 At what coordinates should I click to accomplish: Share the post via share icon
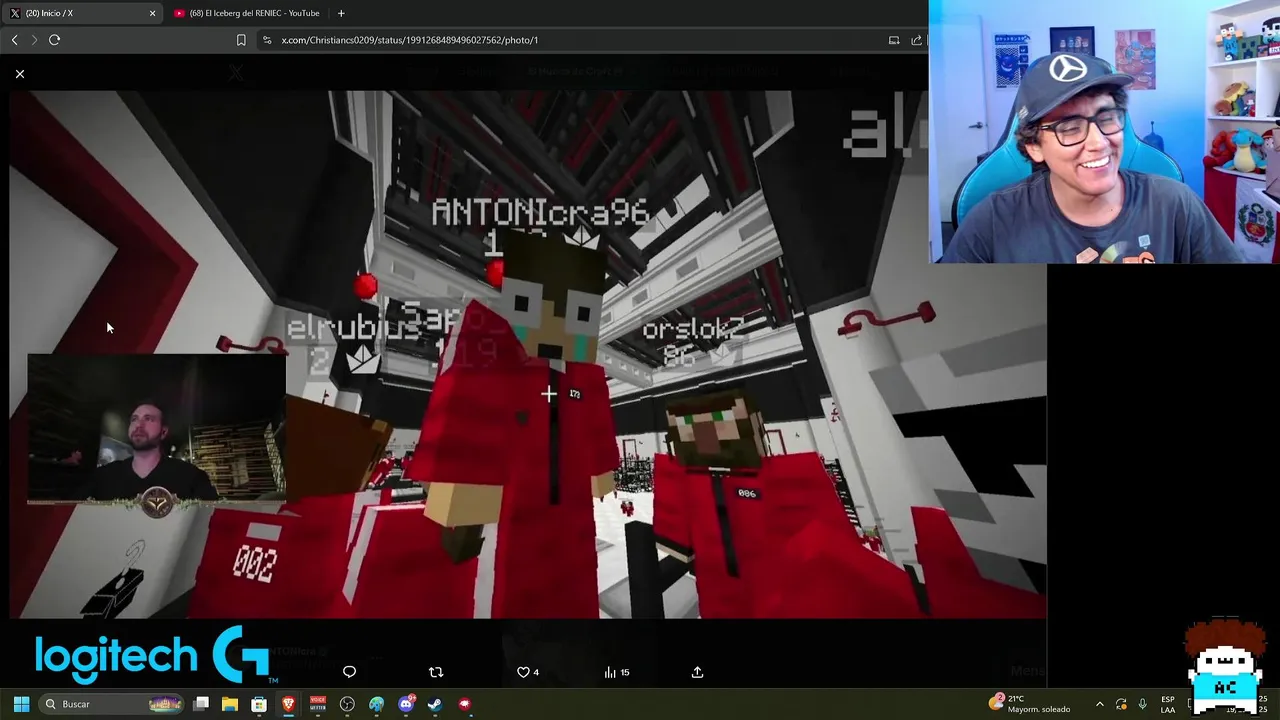coord(697,672)
